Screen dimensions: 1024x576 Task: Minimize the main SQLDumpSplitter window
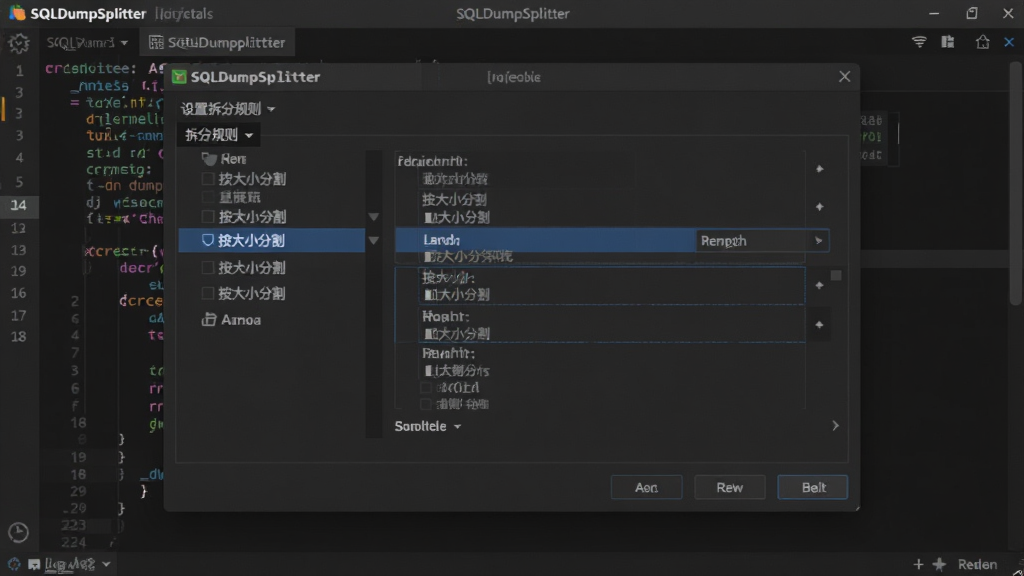point(934,13)
